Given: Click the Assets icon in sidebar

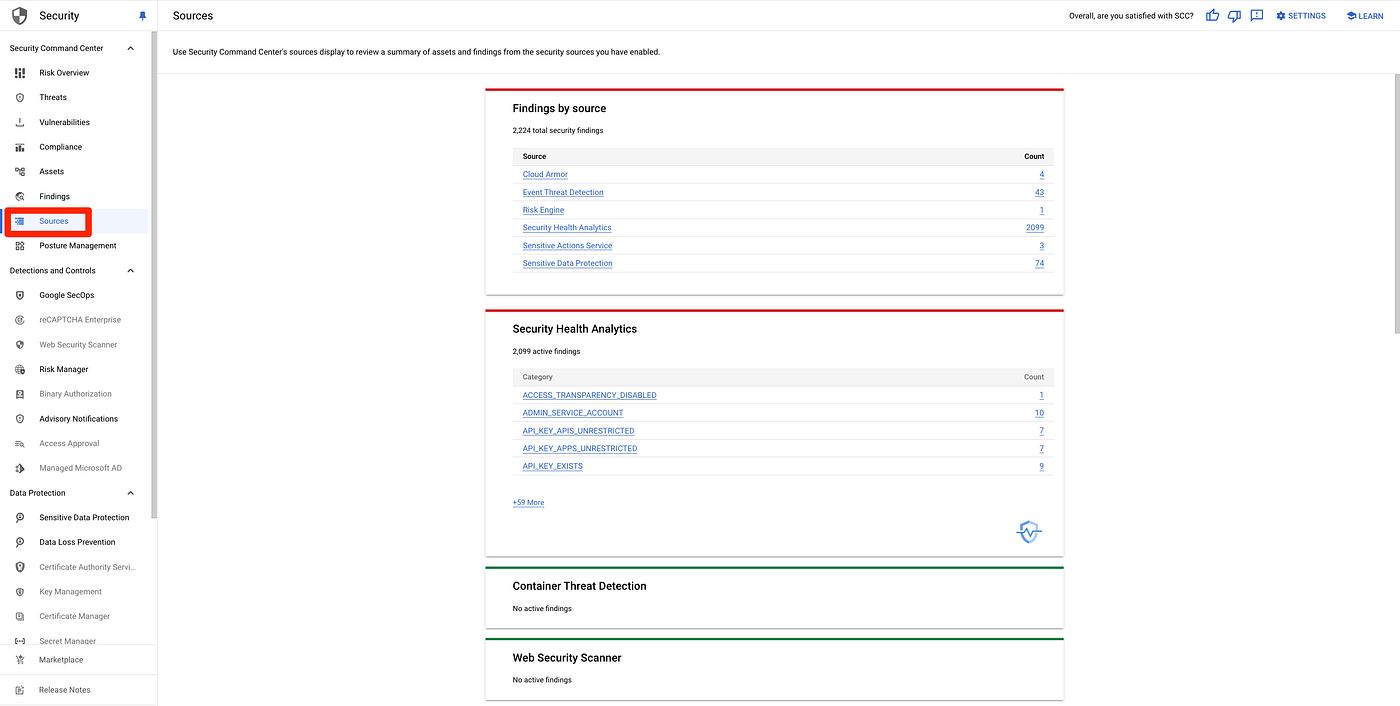Looking at the screenshot, I should (x=20, y=172).
